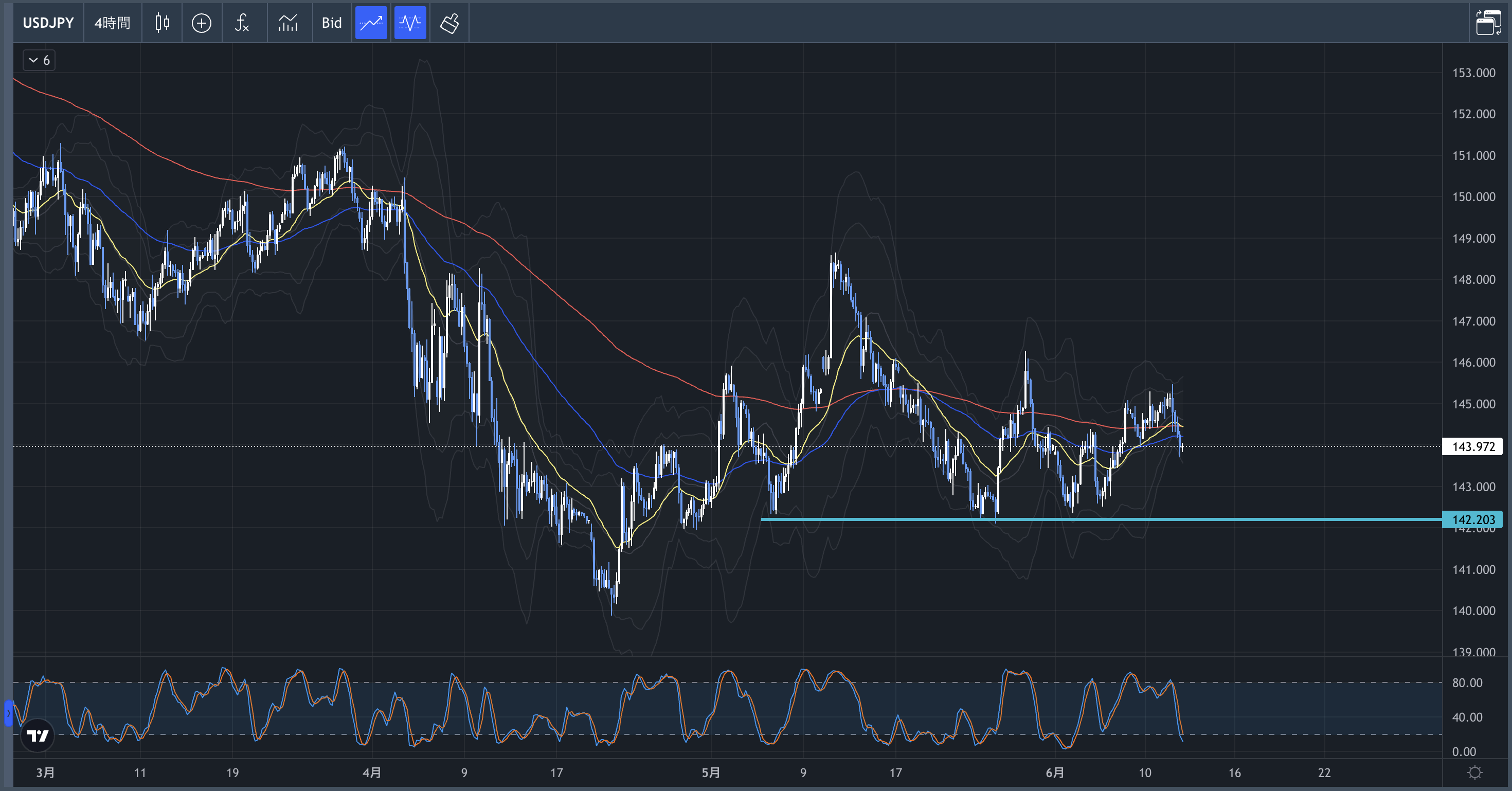Open the indicator templates chart icon
This screenshot has height=791, width=1512.
pos(288,23)
